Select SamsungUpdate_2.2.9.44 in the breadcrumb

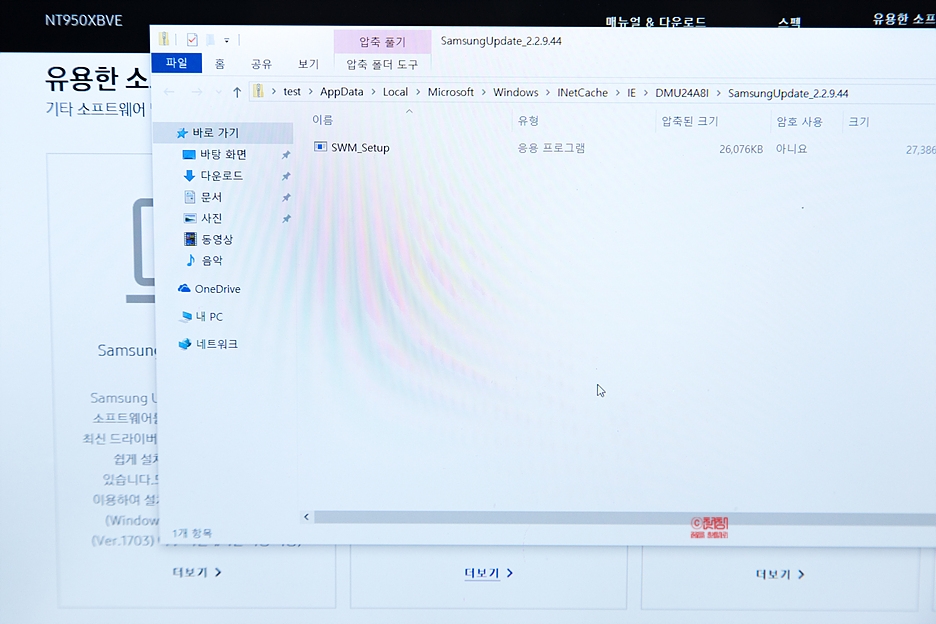click(x=788, y=93)
